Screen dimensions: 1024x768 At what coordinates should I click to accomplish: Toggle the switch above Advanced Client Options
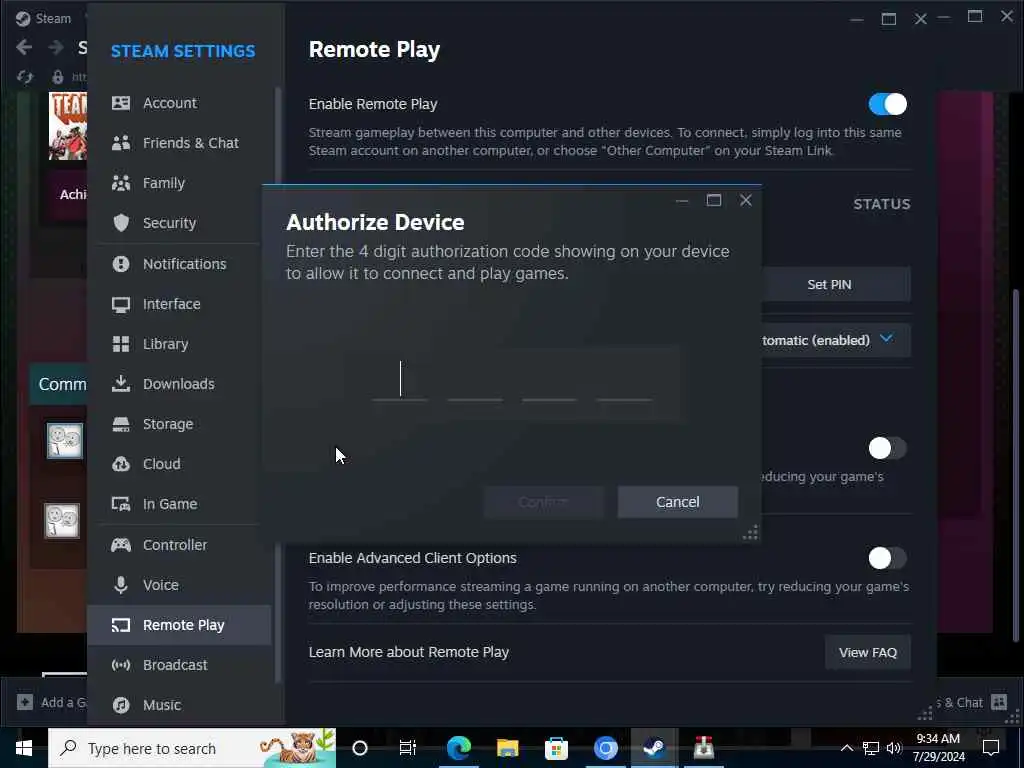(x=888, y=449)
